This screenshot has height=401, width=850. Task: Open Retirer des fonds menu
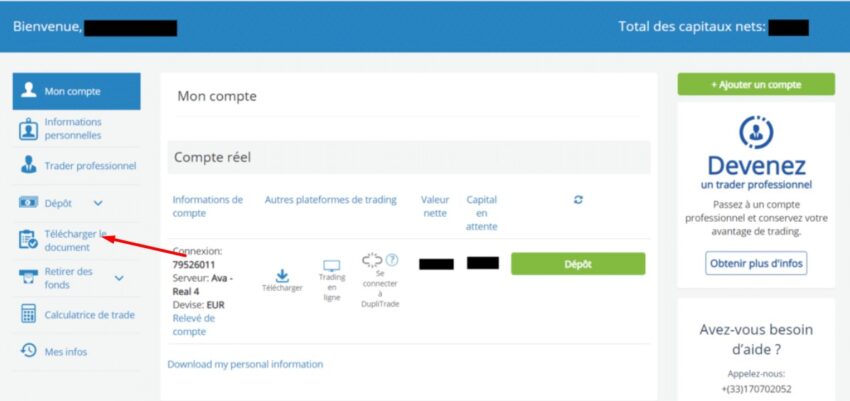[x=68, y=277]
